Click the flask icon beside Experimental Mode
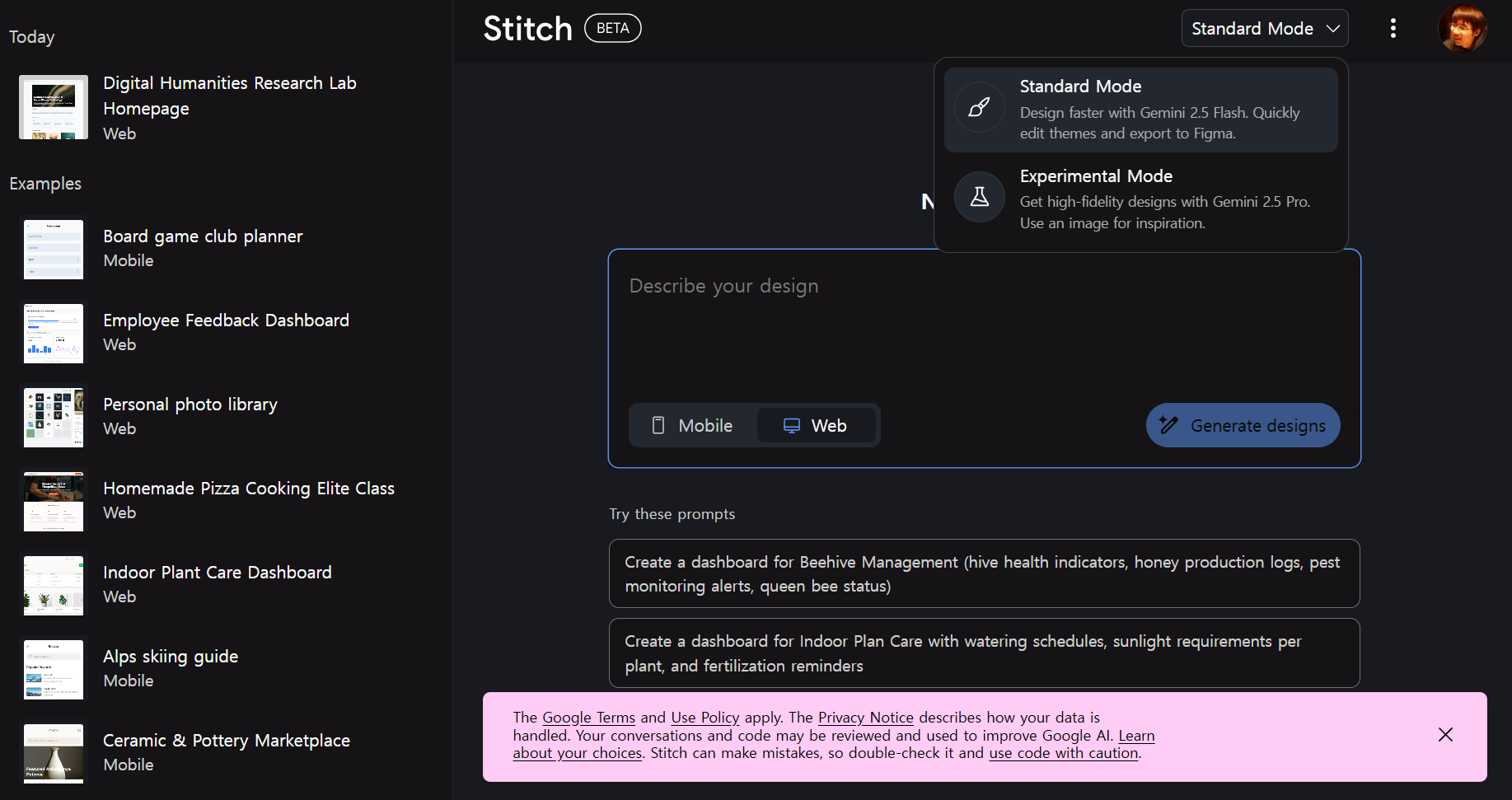This screenshot has height=800, width=1512. pos(979,197)
